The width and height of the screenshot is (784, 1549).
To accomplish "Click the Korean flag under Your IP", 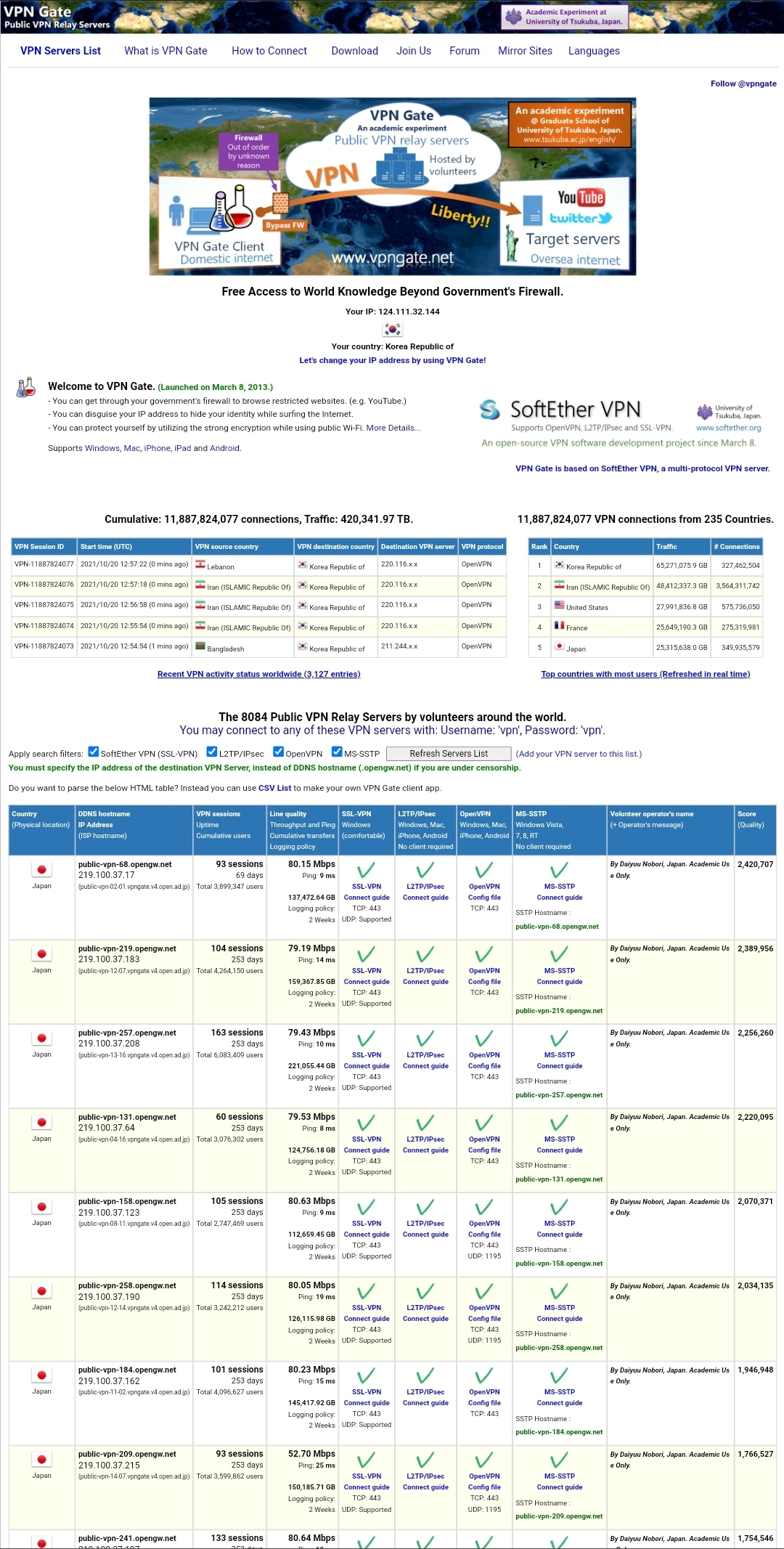I will click(392, 329).
